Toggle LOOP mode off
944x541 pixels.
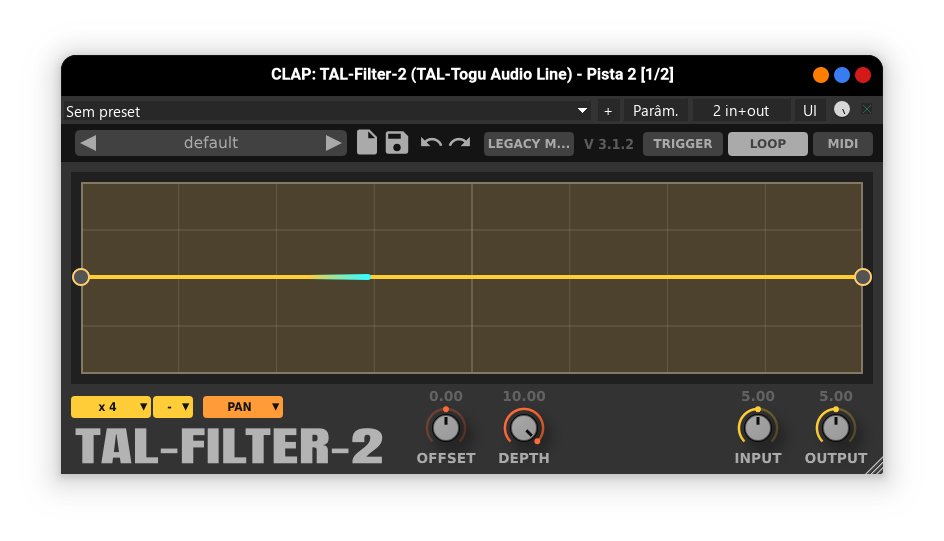point(768,144)
